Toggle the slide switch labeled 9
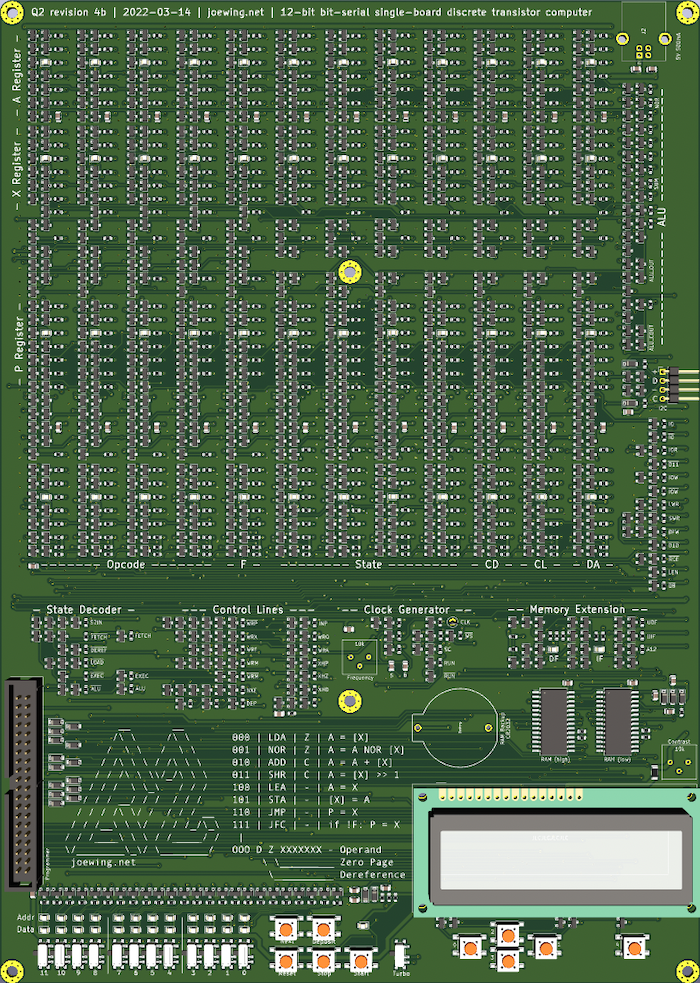700x983 pixels. [x=77, y=955]
